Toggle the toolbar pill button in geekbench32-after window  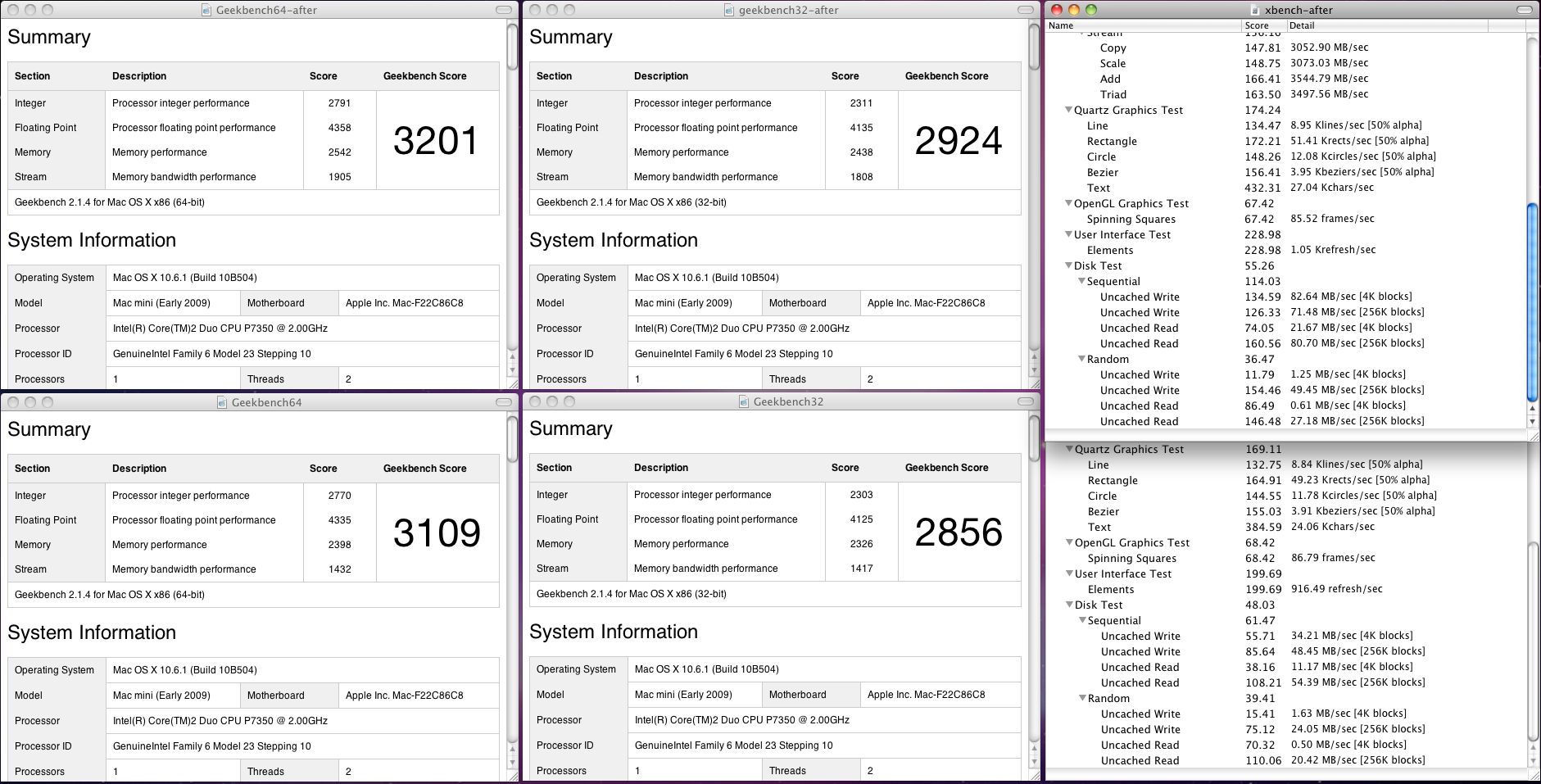(x=1025, y=10)
